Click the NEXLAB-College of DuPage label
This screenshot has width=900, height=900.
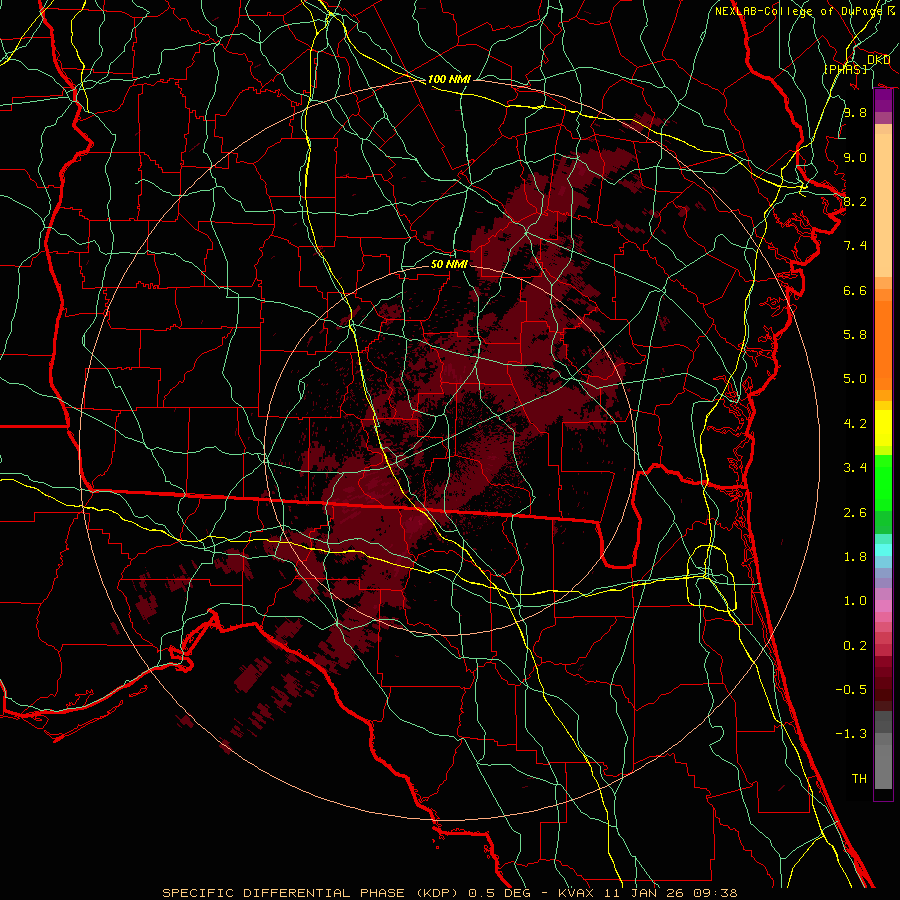click(x=801, y=11)
